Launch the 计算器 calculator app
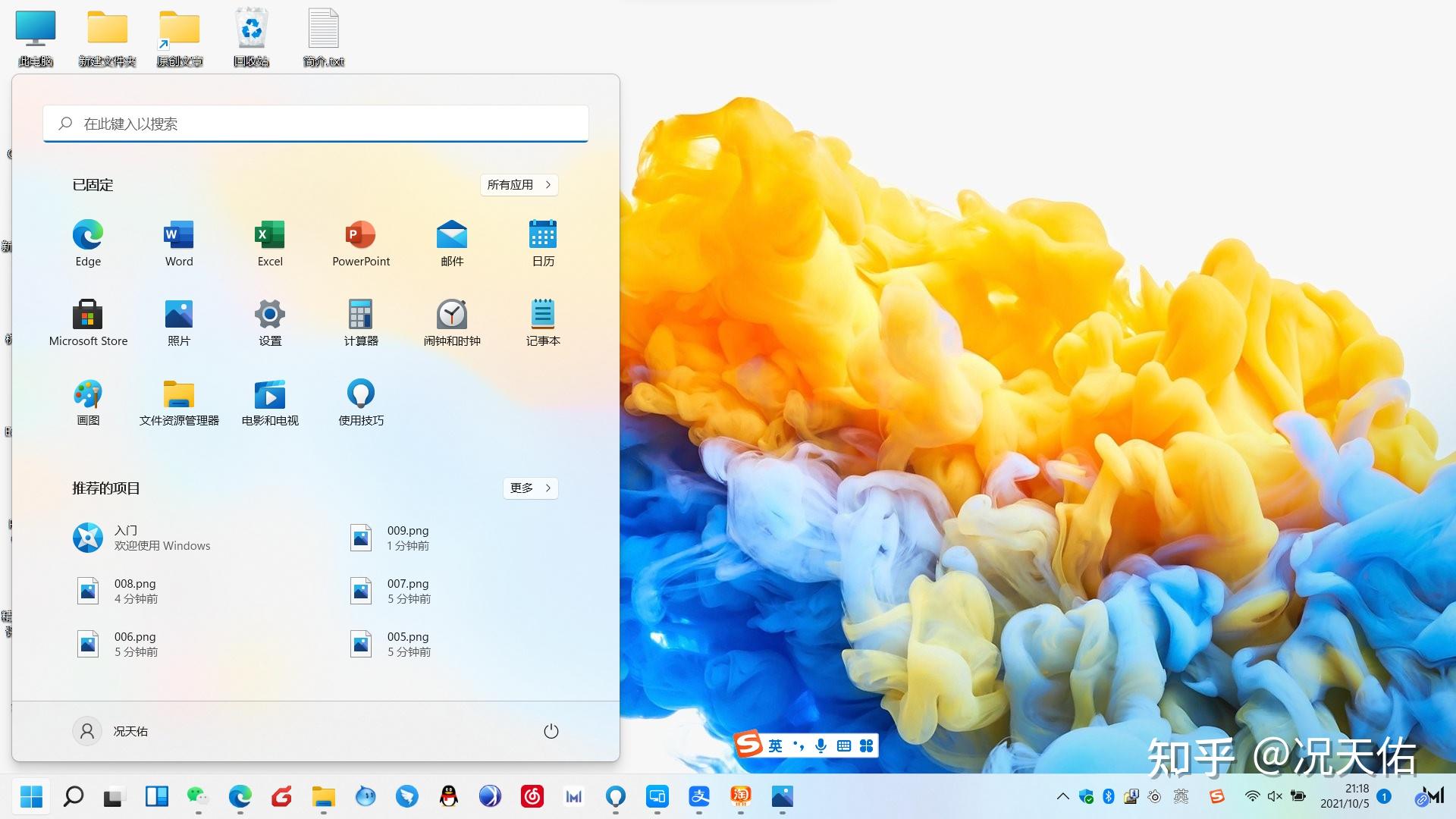 coord(361,323)
